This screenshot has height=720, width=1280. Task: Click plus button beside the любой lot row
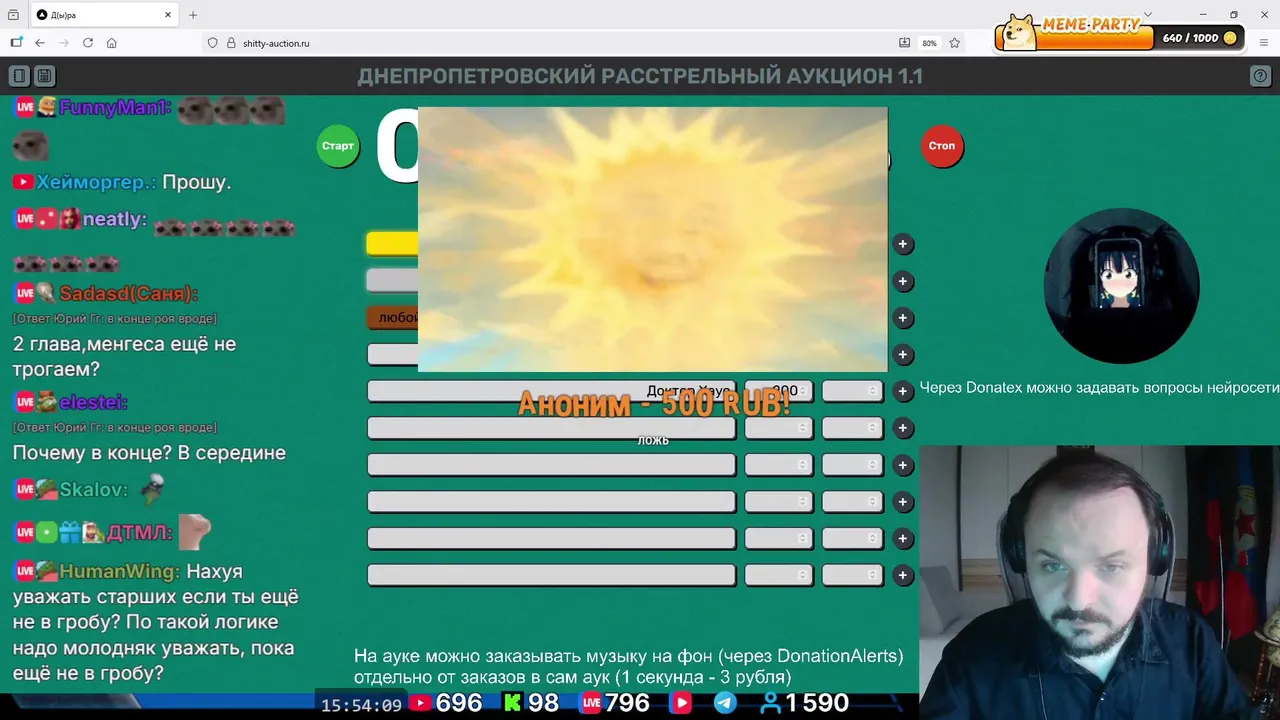(903, 318)
